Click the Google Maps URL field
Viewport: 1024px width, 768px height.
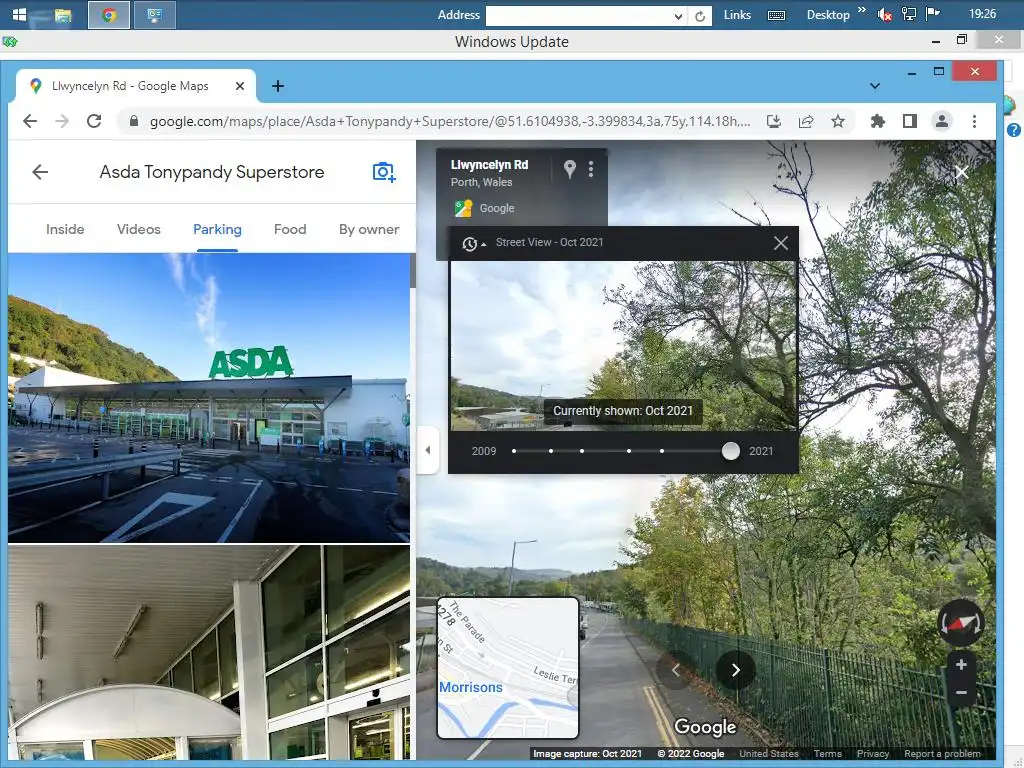click(x=449, y=121)
